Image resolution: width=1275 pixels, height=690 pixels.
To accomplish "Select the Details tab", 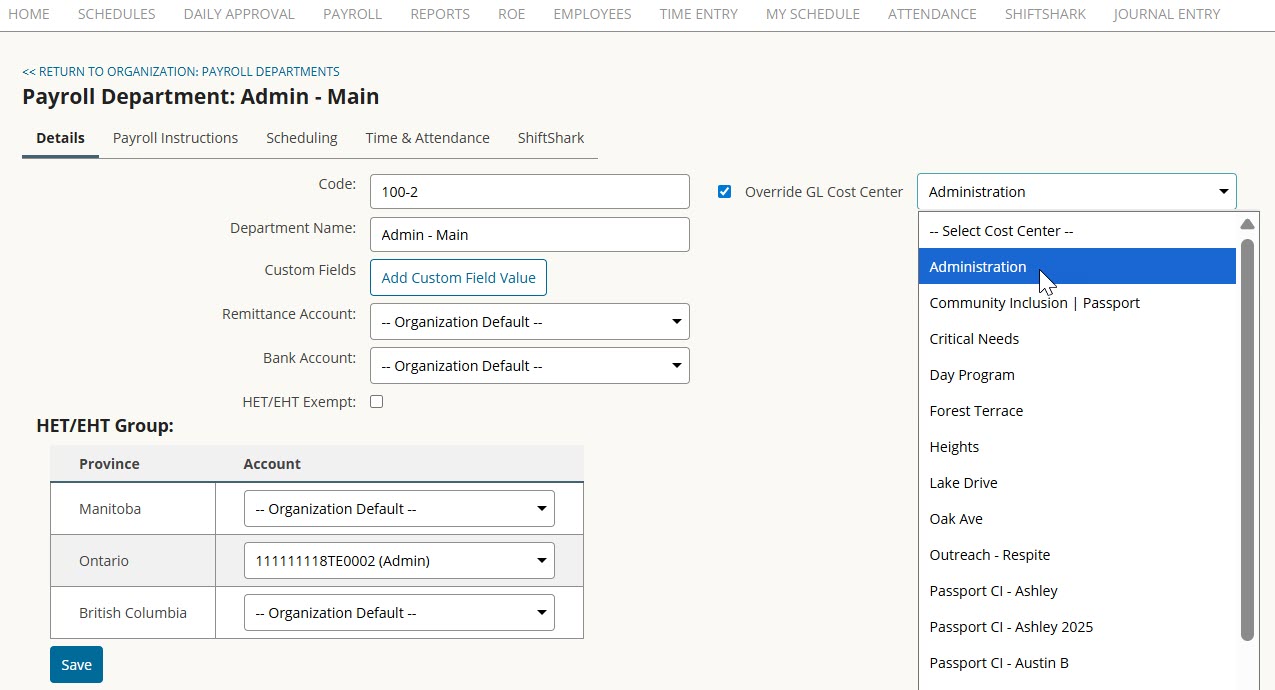I will (60, 138).
